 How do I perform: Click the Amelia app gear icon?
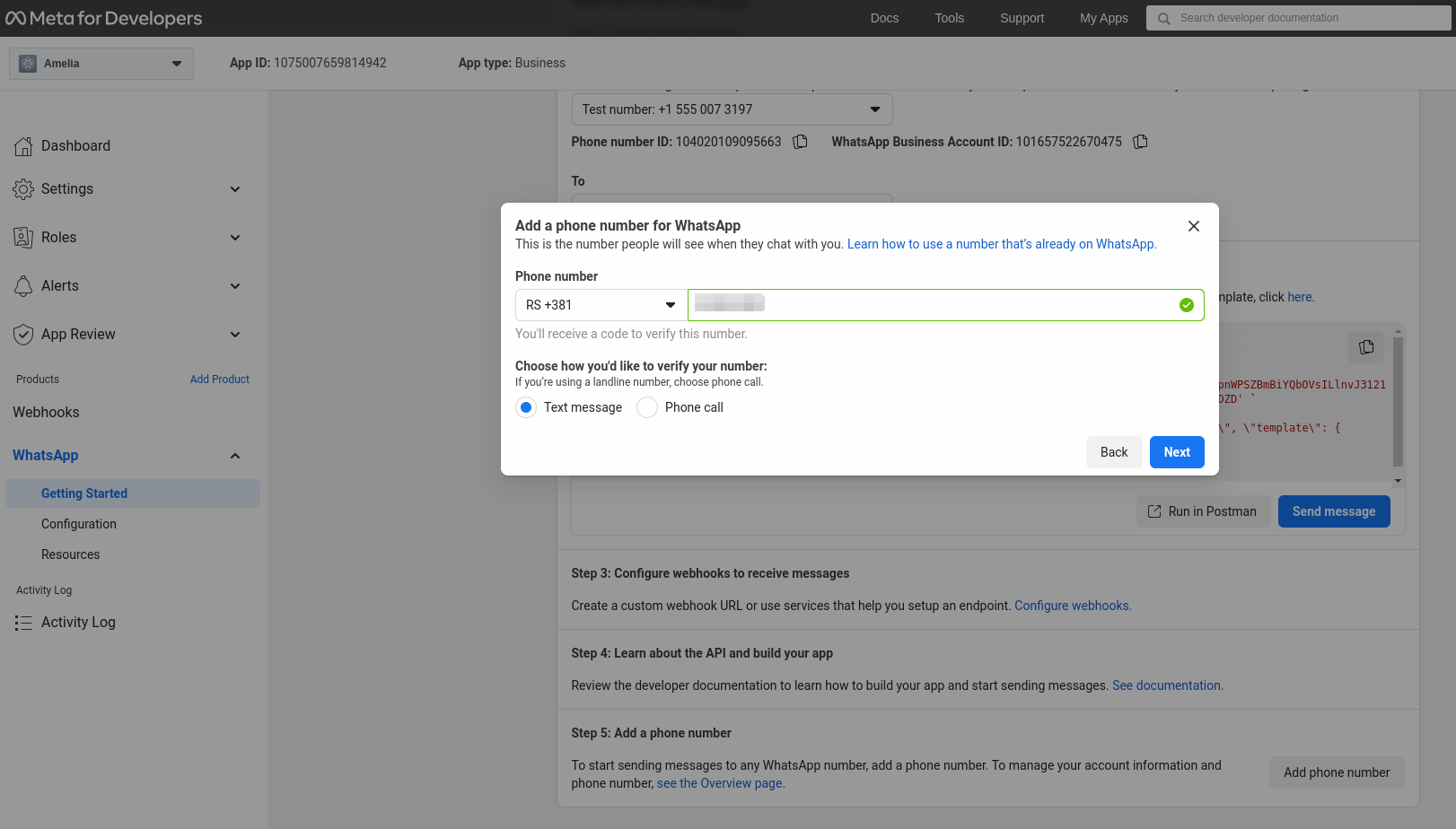28,64
